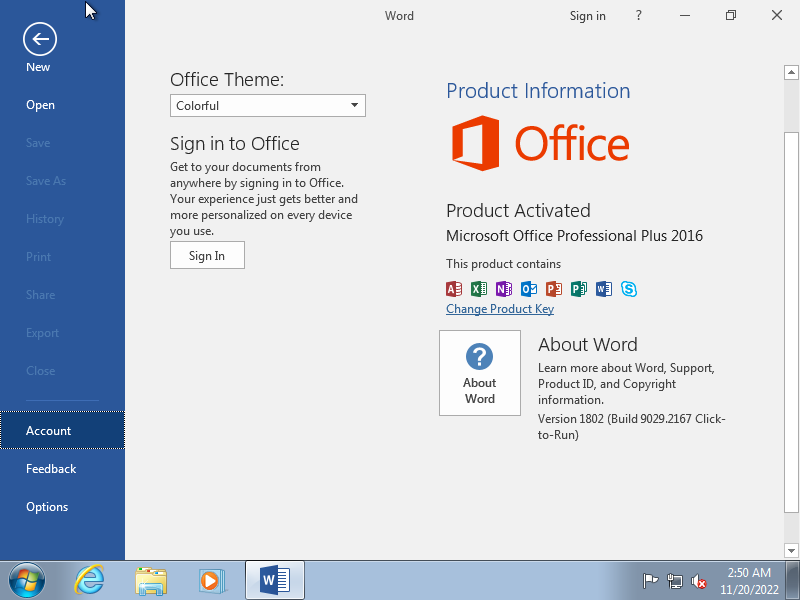Select Open in the backstage menu
This screenshot has width=800, height=600.
click(62, 105)
